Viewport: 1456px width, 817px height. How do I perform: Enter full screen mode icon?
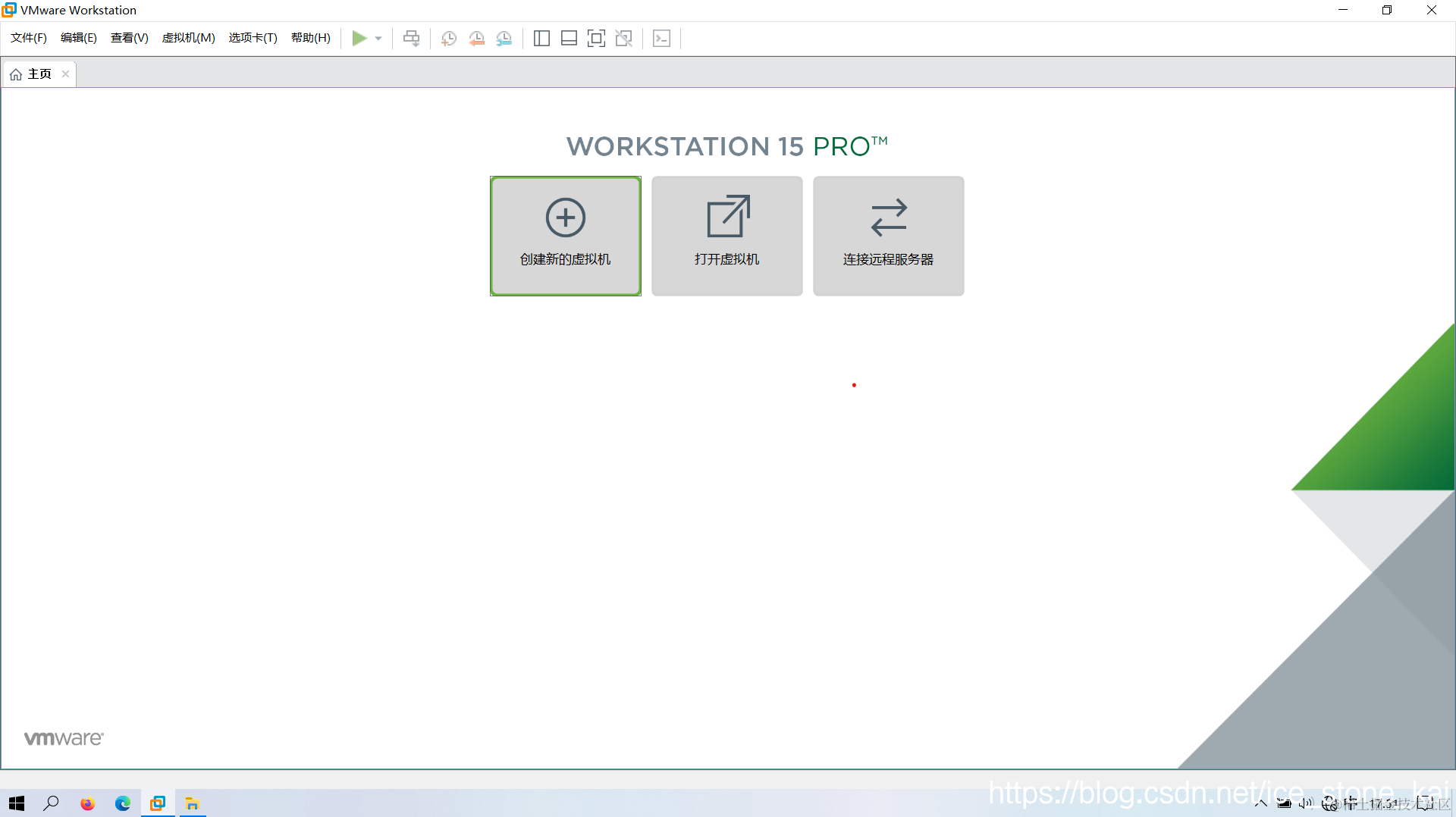click(x=596, y=38)
